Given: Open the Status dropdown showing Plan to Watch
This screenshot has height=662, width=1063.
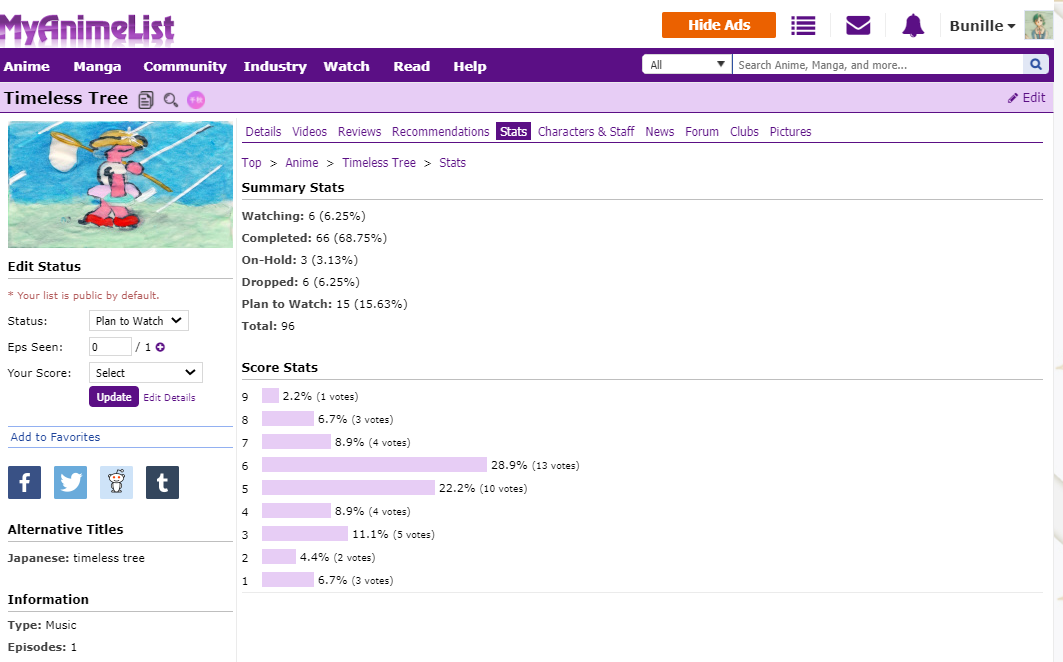Looking at the screenshot, I should (138, 321).
